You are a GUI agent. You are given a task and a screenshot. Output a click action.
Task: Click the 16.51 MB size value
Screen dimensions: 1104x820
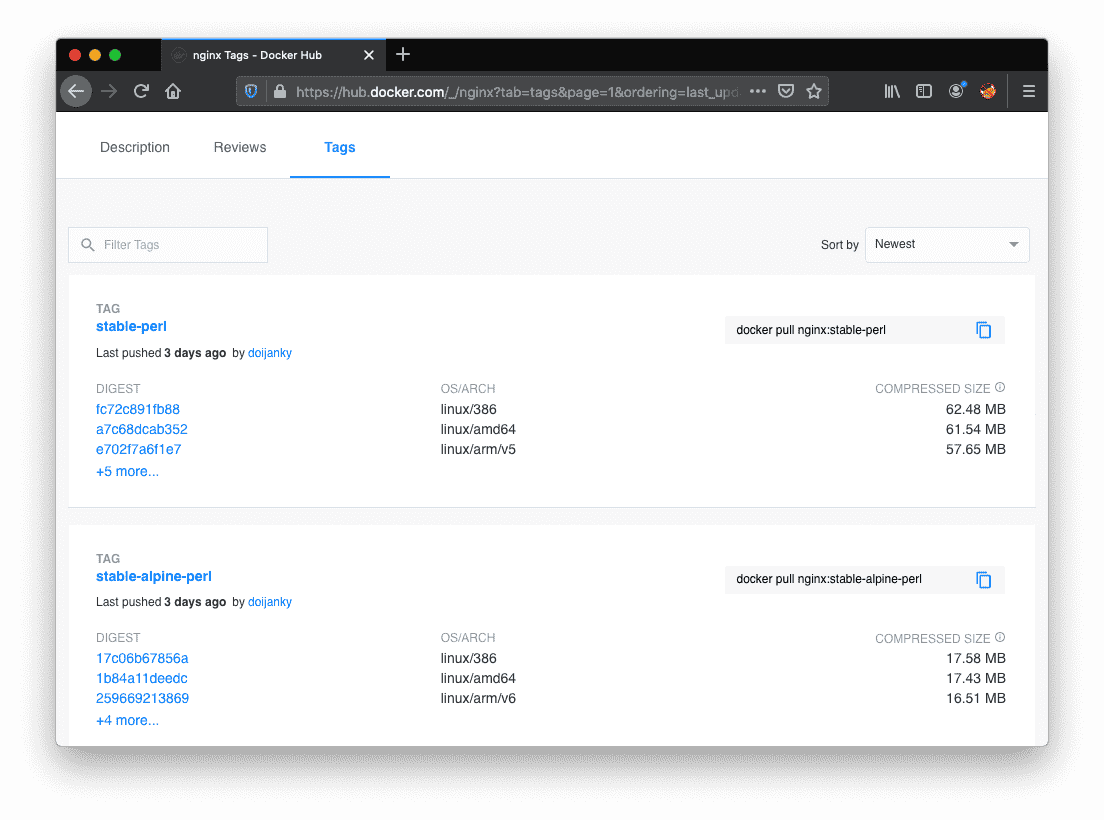pyautogui.click(x=975, y=698)
